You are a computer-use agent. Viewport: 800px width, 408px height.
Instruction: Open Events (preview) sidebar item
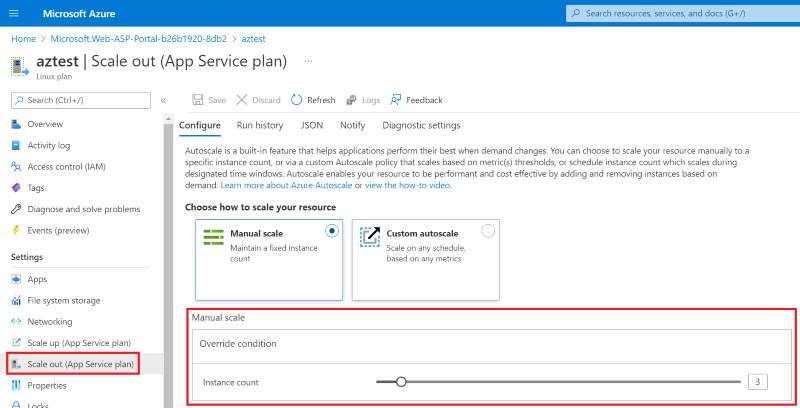(63, 230)
